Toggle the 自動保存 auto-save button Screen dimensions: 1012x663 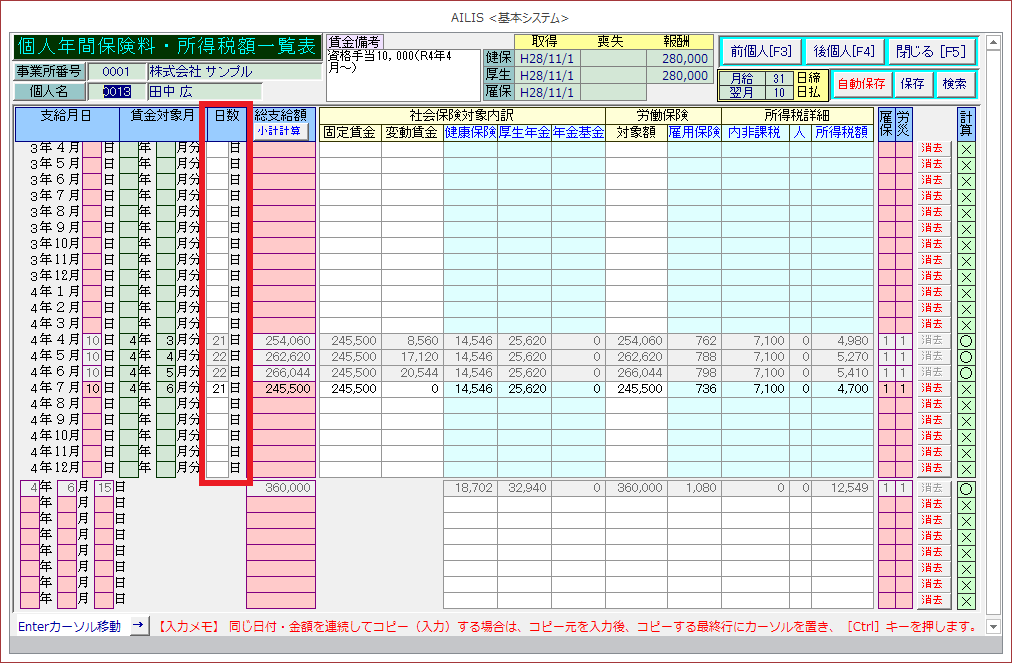[860, 84]
